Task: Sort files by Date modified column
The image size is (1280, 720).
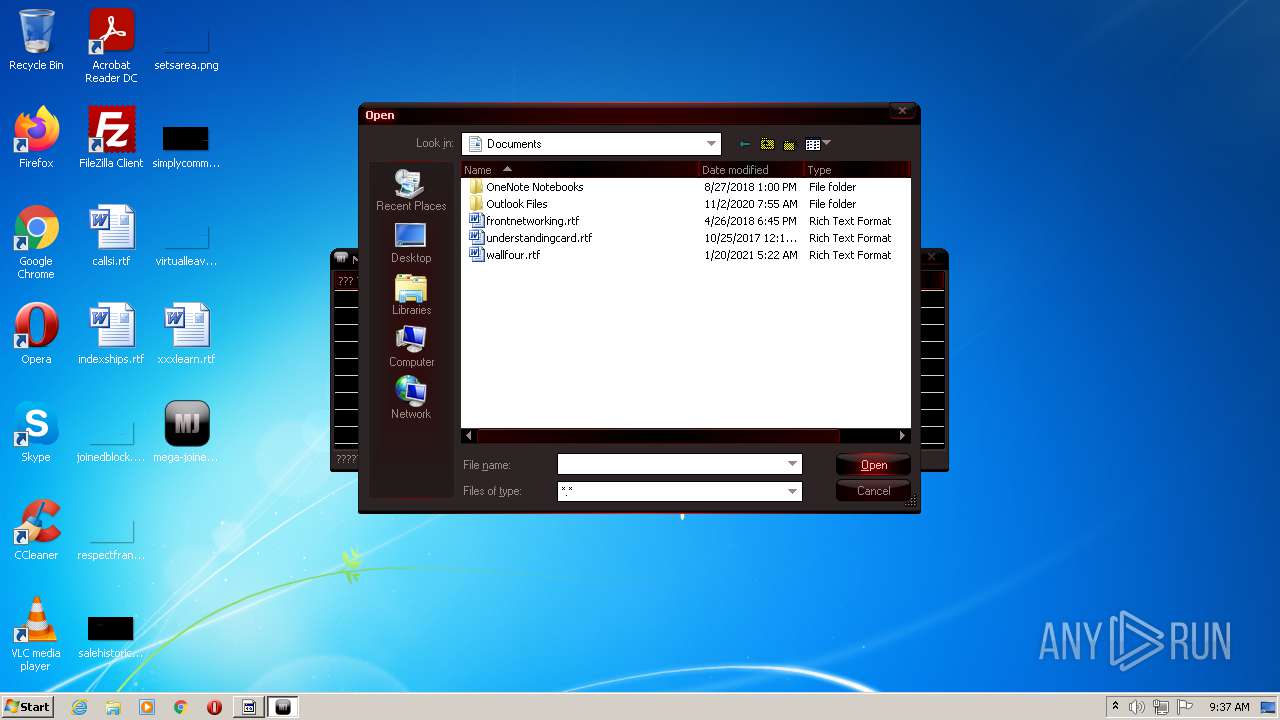Action: click(751, 170)
